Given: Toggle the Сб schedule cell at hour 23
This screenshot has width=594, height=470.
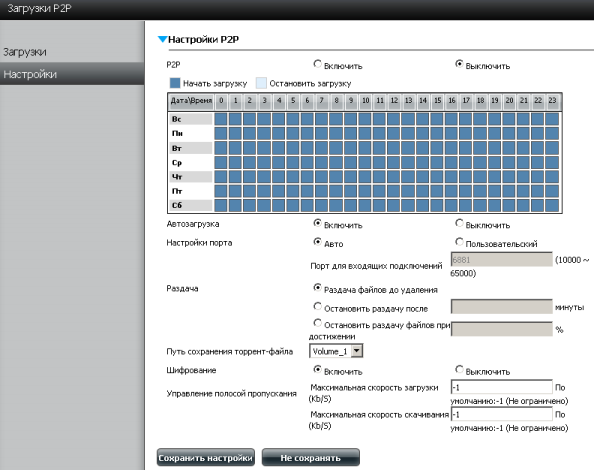Looking at the screenshot, I should (552, 205).
